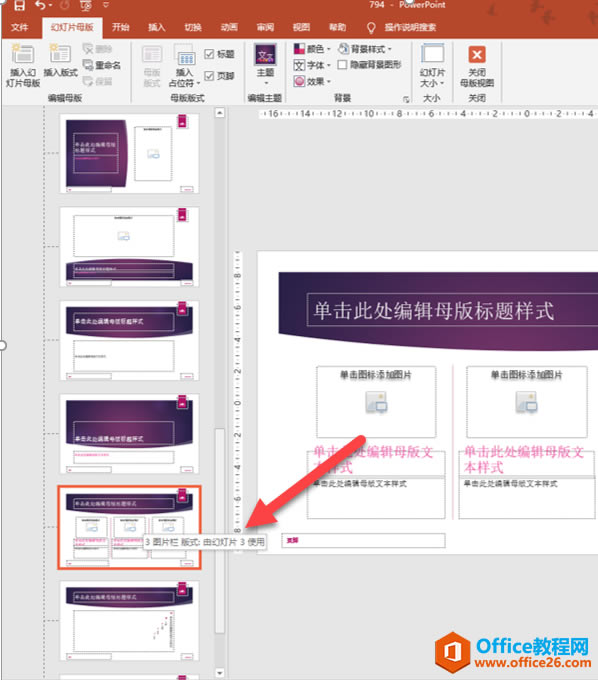This screenshot has height=680, width=598.
Task: Expand the Colors dropdown
Action: point(312,49)
